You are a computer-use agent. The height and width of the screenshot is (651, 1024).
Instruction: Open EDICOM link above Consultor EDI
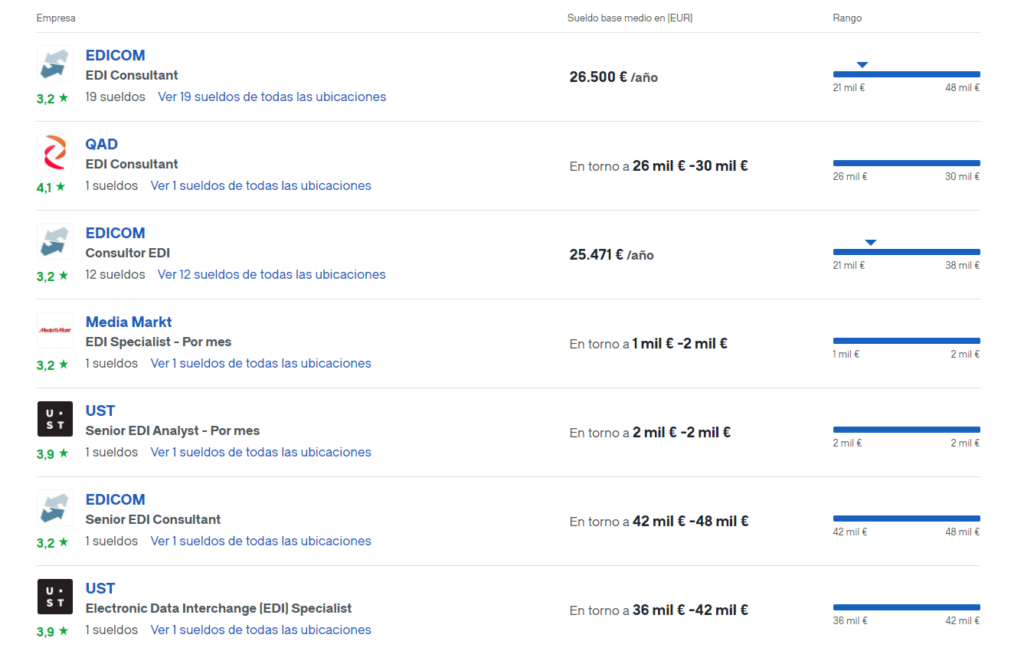(x=115, y=233)
